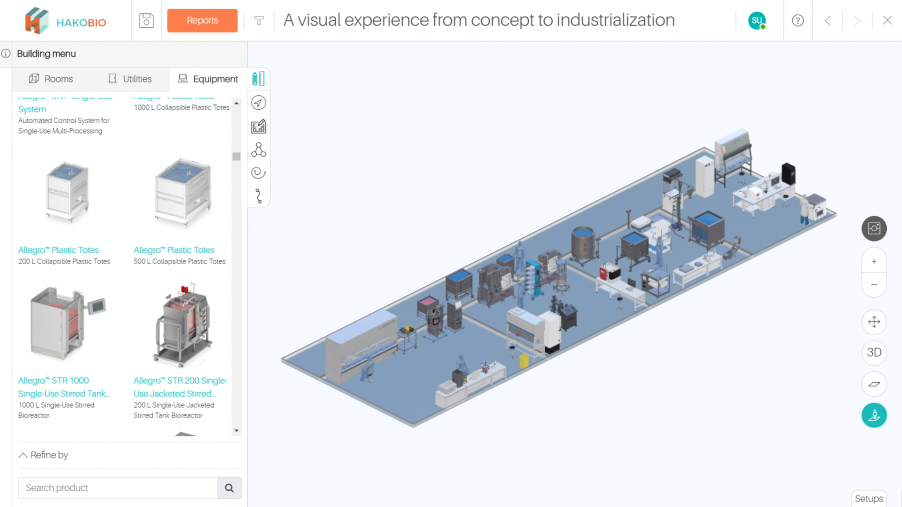902x507 pixels.
Task: Select the ruler building tool icon
Action: tap(258, 79)
